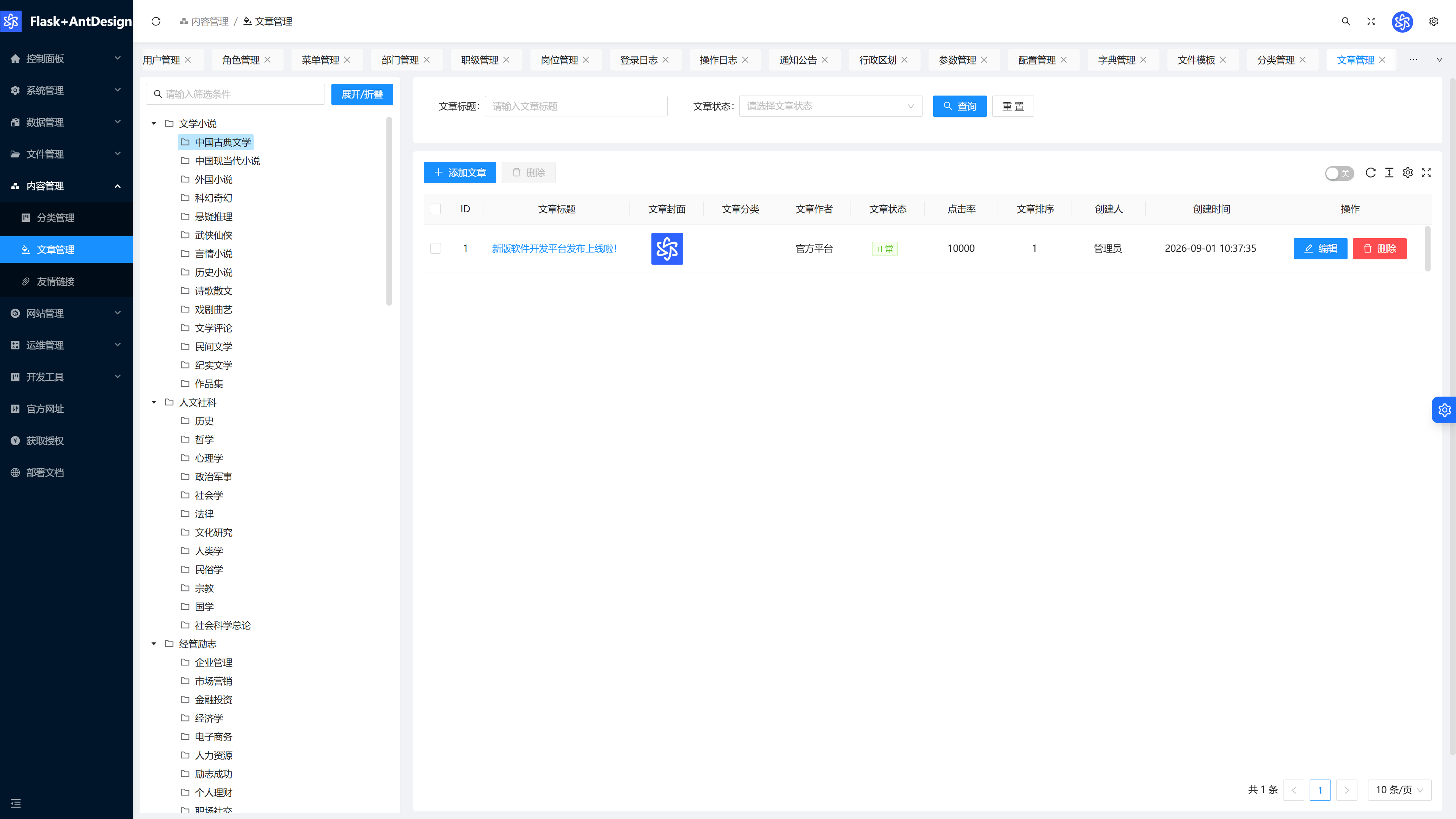The width and height of the screenshot is (1456, 819).
Task: Check the select-all checkbox in table header
Action: [x=435, y=209]
